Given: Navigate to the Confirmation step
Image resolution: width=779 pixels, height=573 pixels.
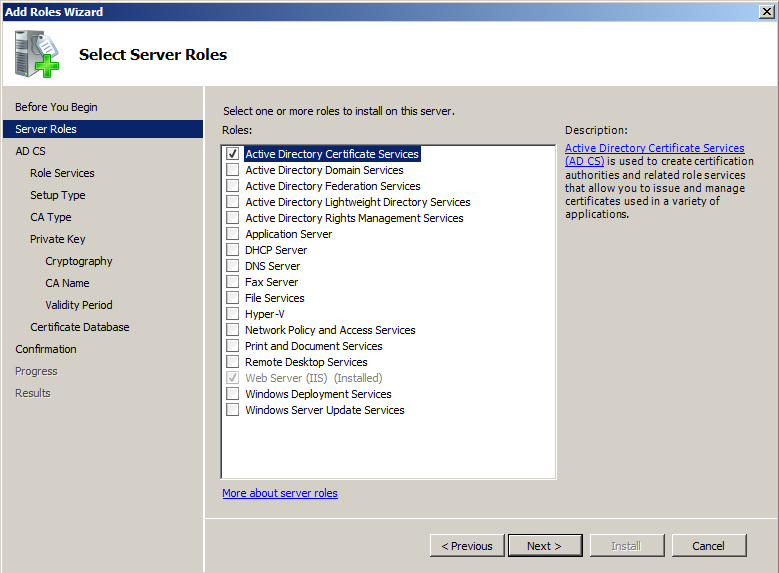Looking at the screenshot, I should click(x=46, y=349).
